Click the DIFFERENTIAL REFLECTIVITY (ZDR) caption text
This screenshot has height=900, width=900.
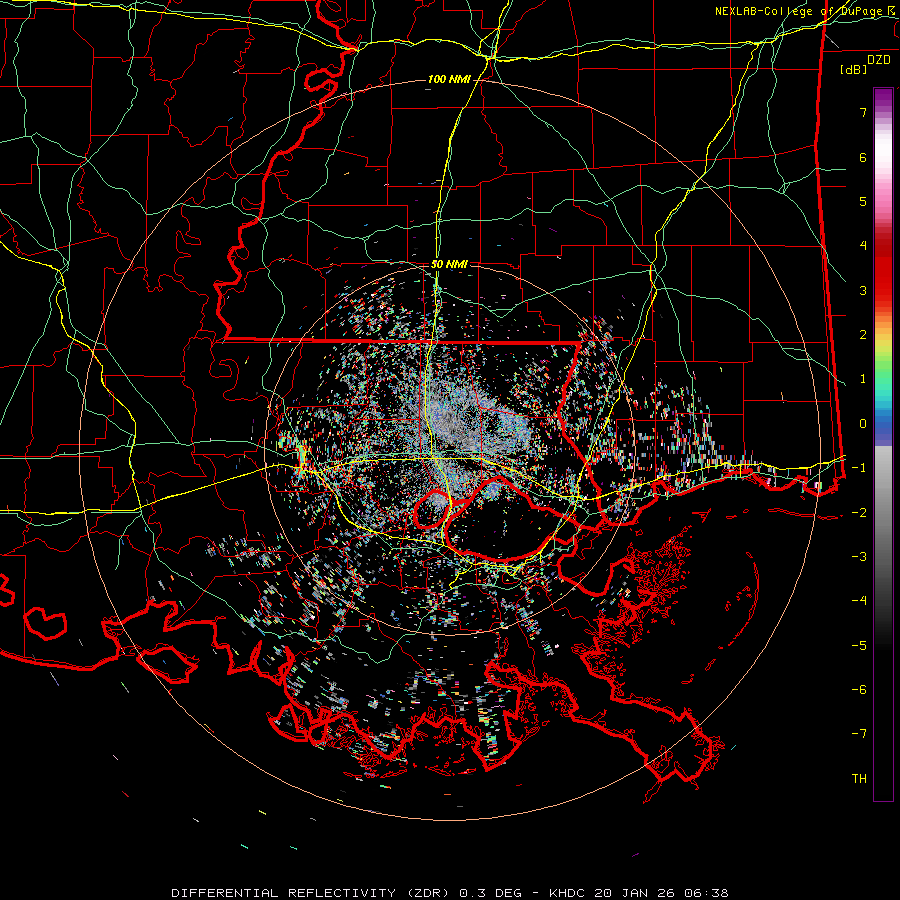click(x=313, y=893)
